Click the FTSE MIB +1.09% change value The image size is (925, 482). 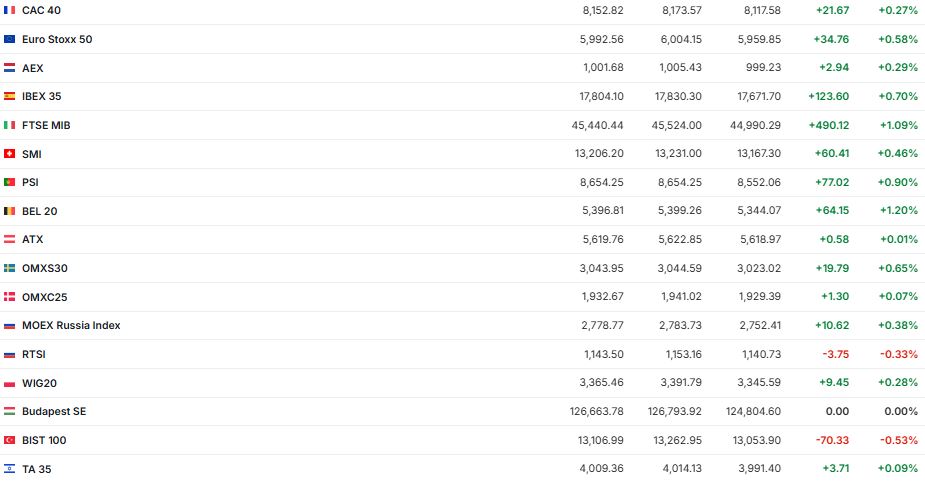pos(897,125)
